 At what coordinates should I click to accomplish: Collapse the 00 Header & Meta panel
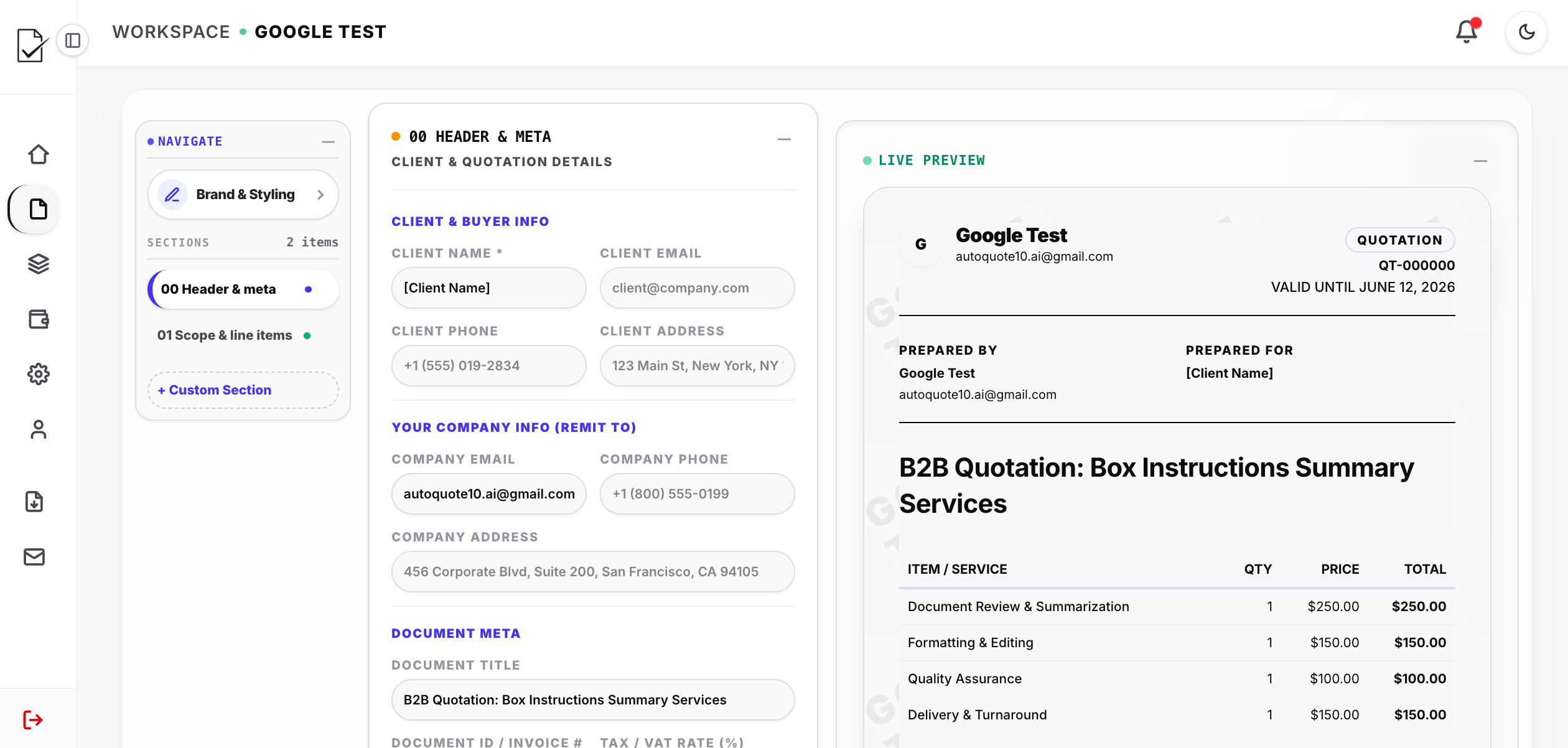[x=784, y=139]
